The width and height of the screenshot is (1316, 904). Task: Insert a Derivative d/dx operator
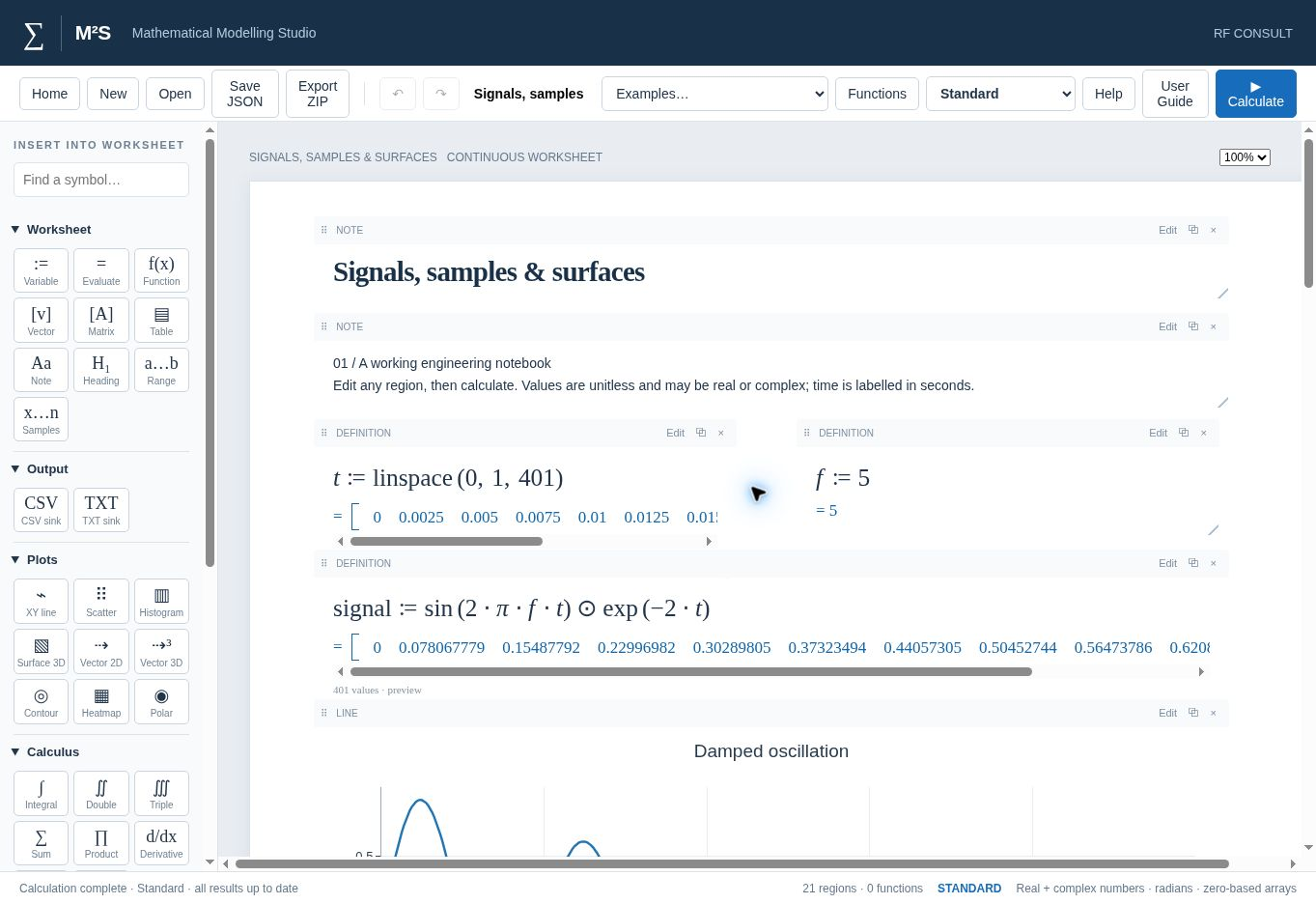click(161, 842)
